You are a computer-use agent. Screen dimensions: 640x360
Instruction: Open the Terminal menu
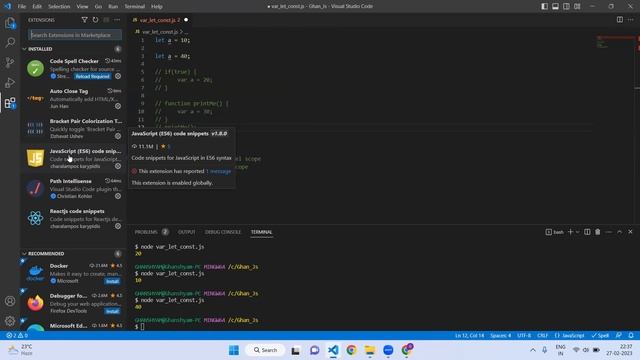tap(135, 6)
